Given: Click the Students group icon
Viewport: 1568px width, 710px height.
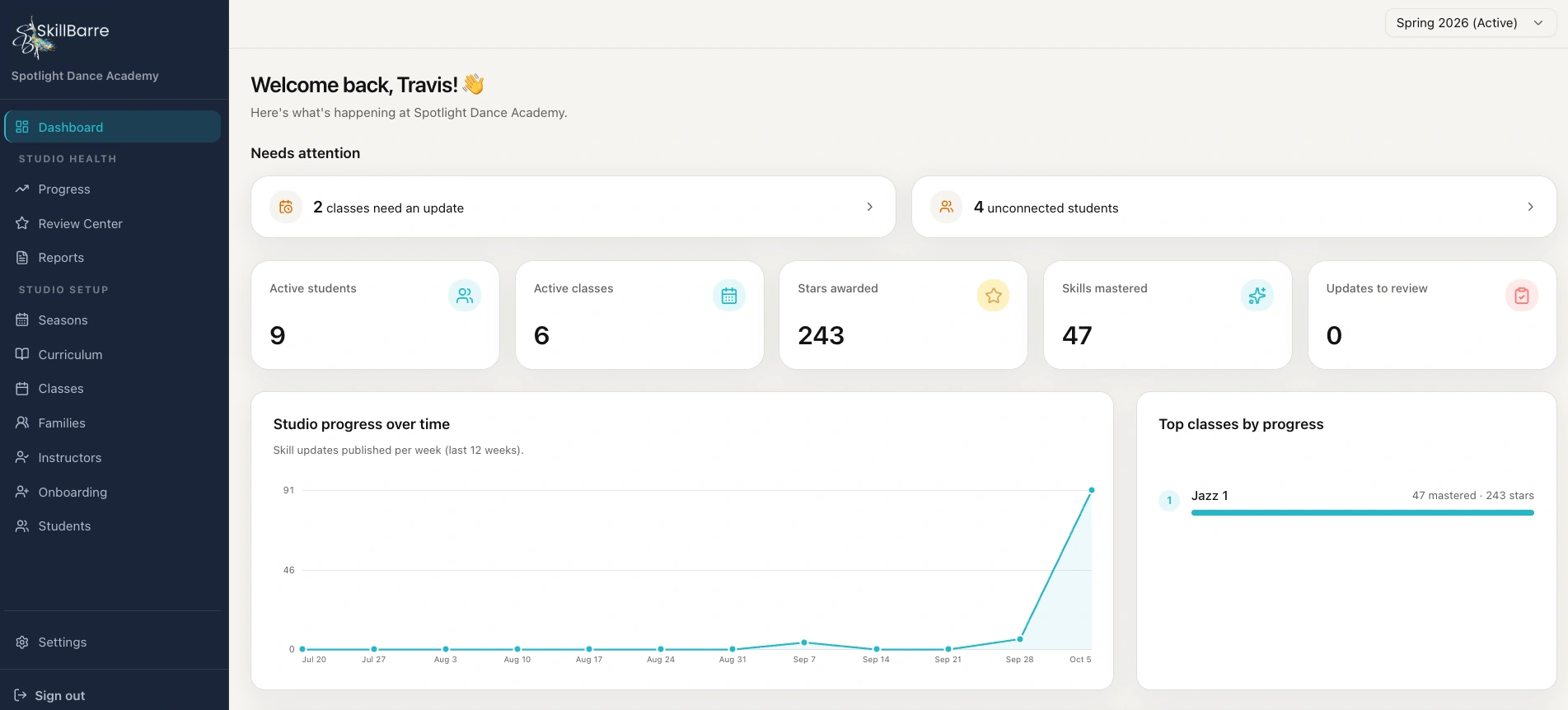Looking at the screenshot, I should 22,525.
